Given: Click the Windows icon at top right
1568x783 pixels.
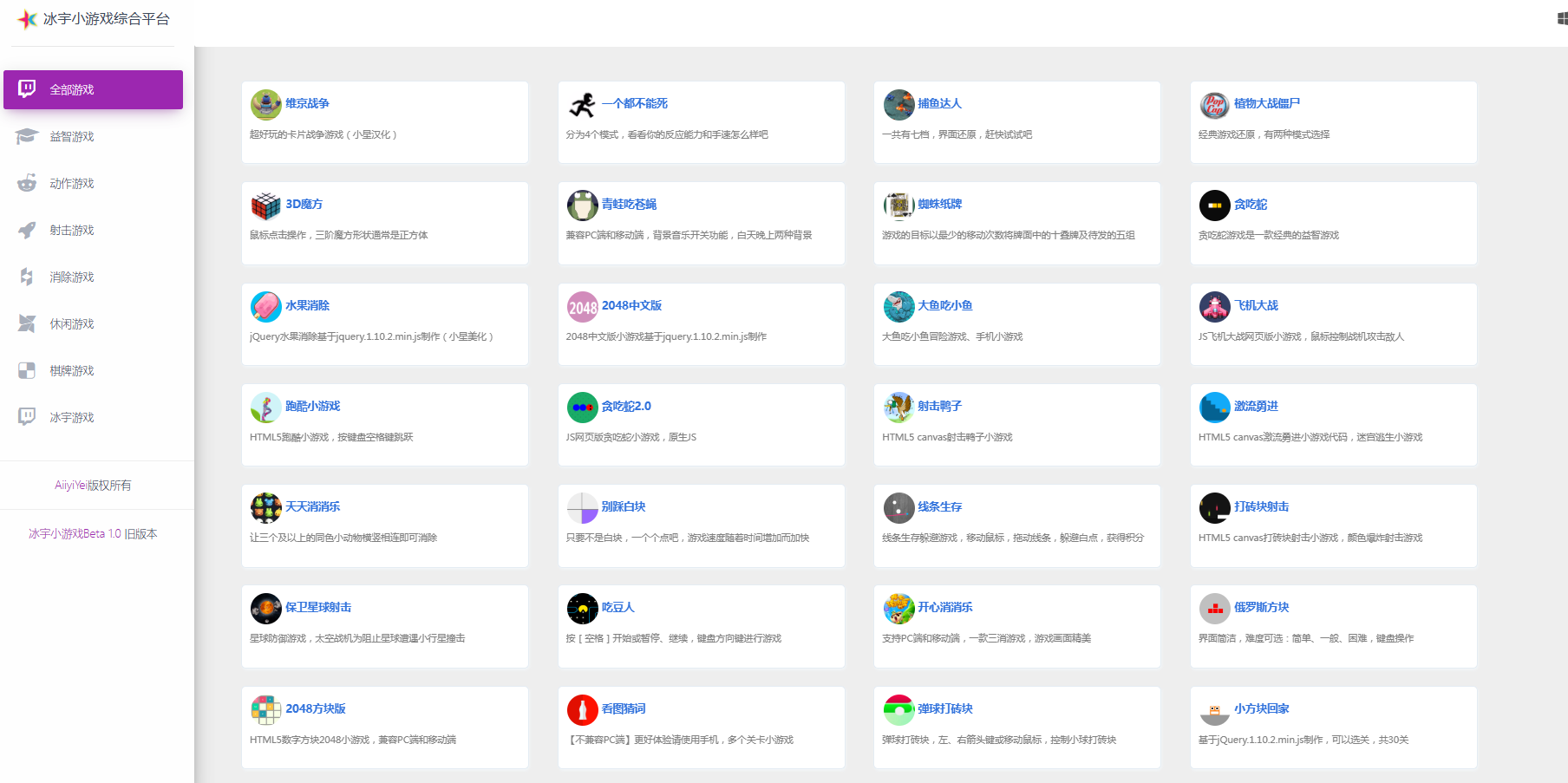Looking at the screenshot, I should pos(1562,18).
